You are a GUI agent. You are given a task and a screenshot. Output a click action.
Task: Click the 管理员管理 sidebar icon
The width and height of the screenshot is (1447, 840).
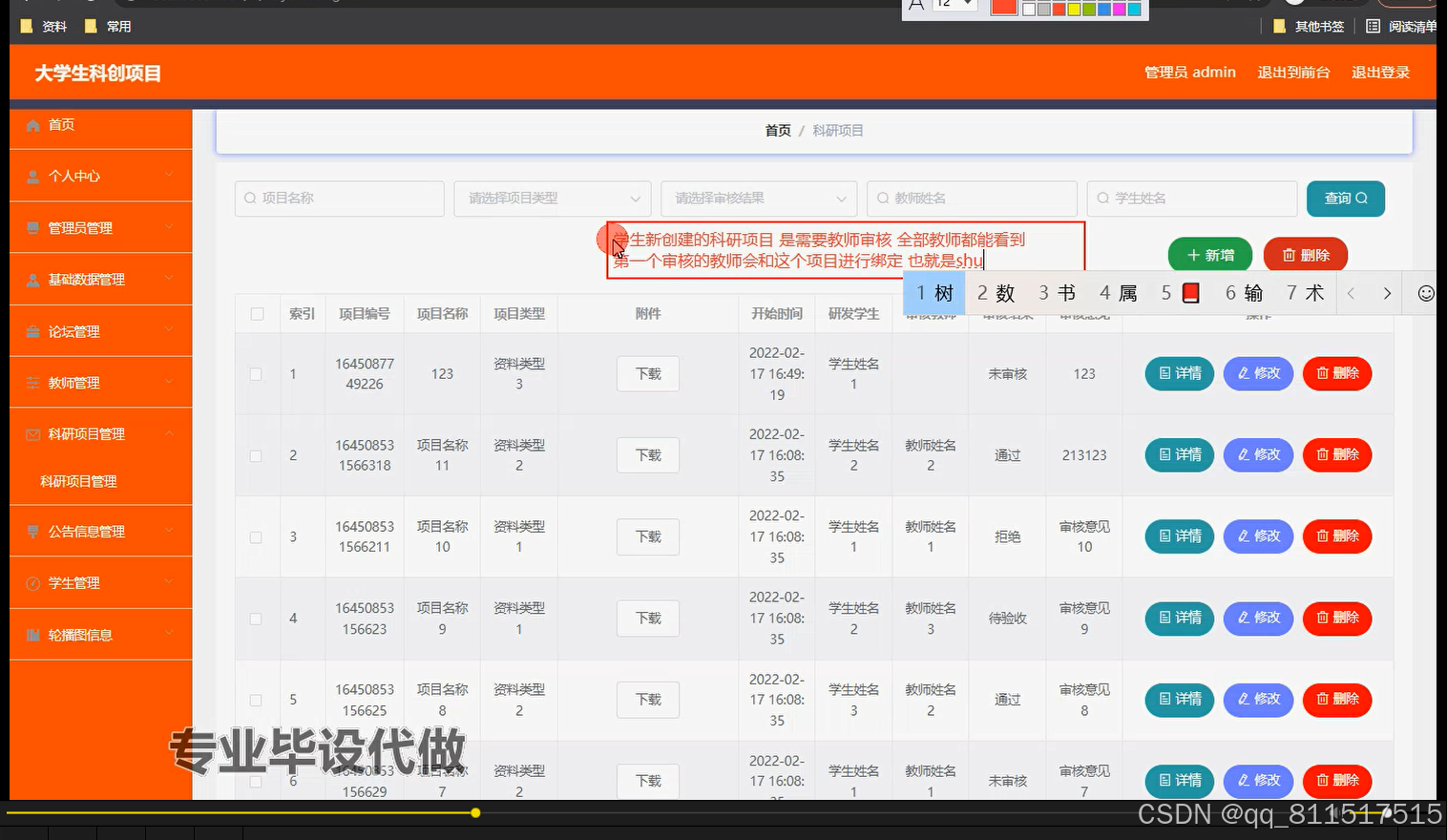[33, 228]
